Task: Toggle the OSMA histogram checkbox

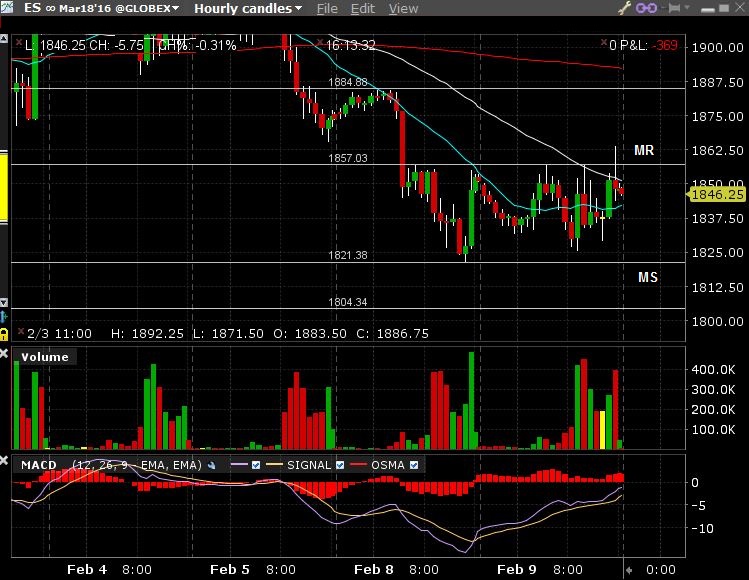Action: click(415, 465)
